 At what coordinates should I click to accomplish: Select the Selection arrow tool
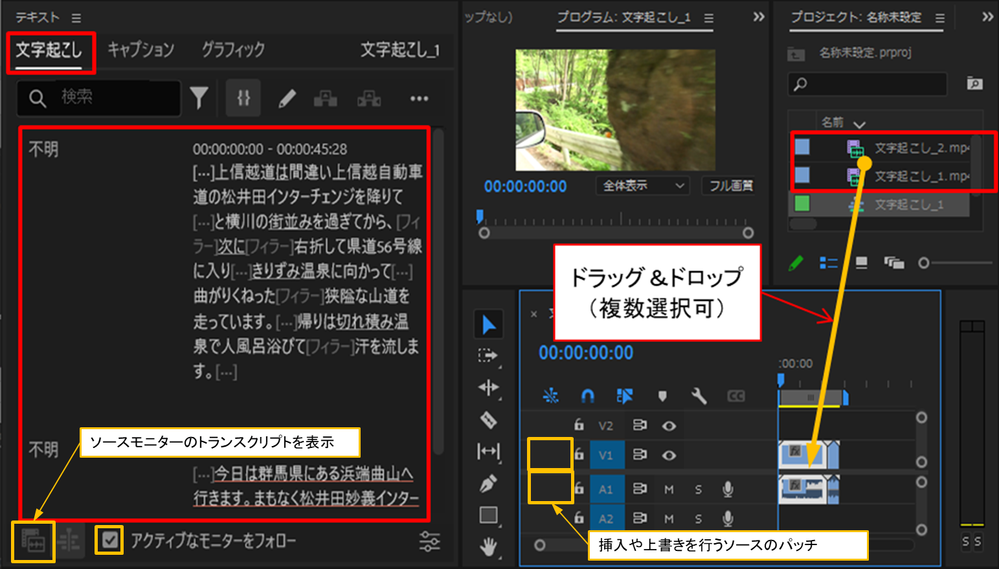coord(489,324)
